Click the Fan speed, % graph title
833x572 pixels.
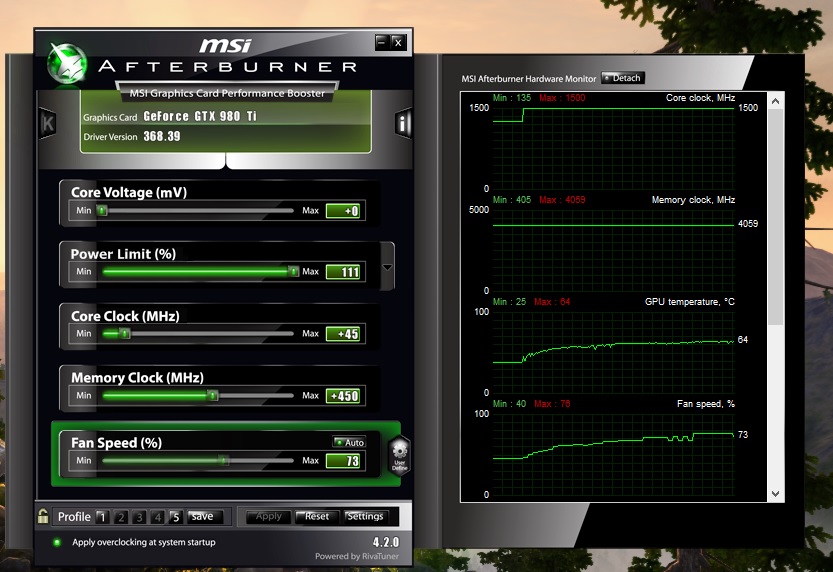(x=706, y=404)
